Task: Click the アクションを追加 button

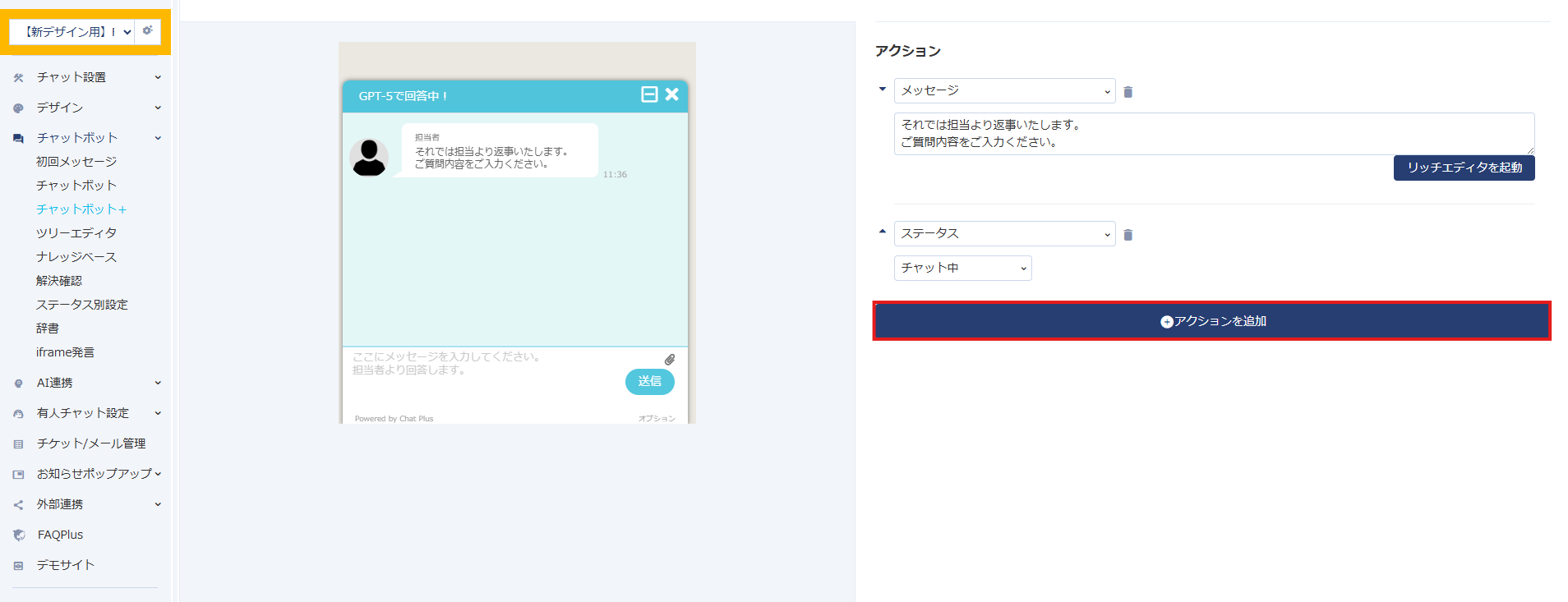Action: click(1211, 321)
